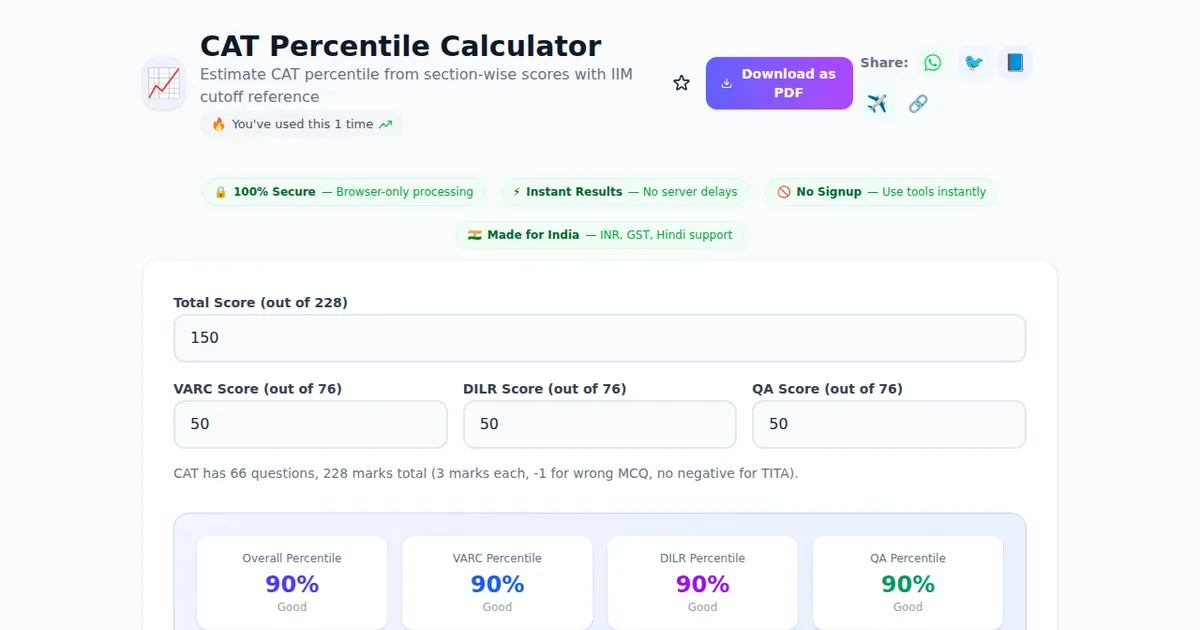Click the VARC Score input box

(x=310, y=424)
